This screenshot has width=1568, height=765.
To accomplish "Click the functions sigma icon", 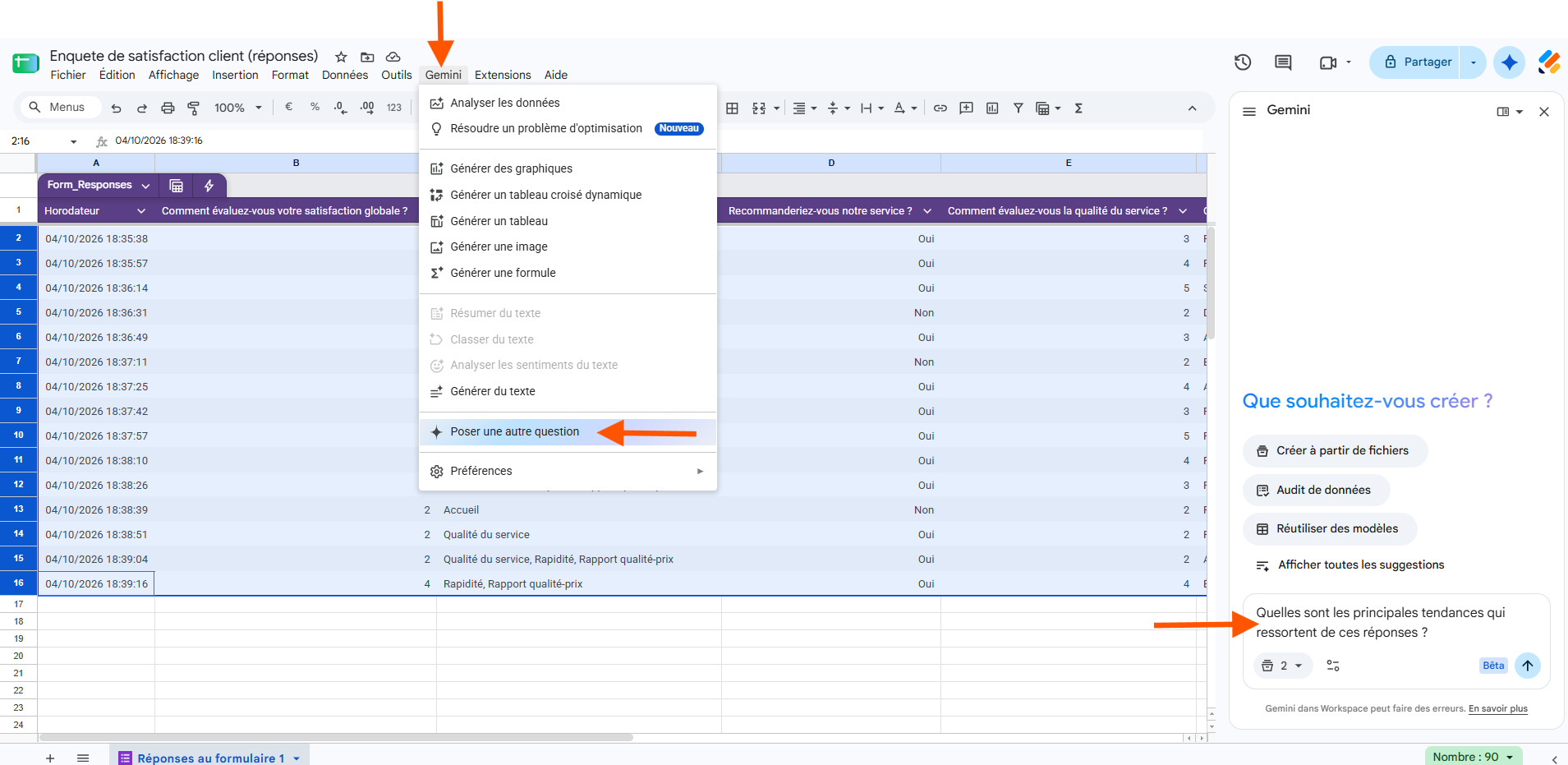I will point(1078,108).
